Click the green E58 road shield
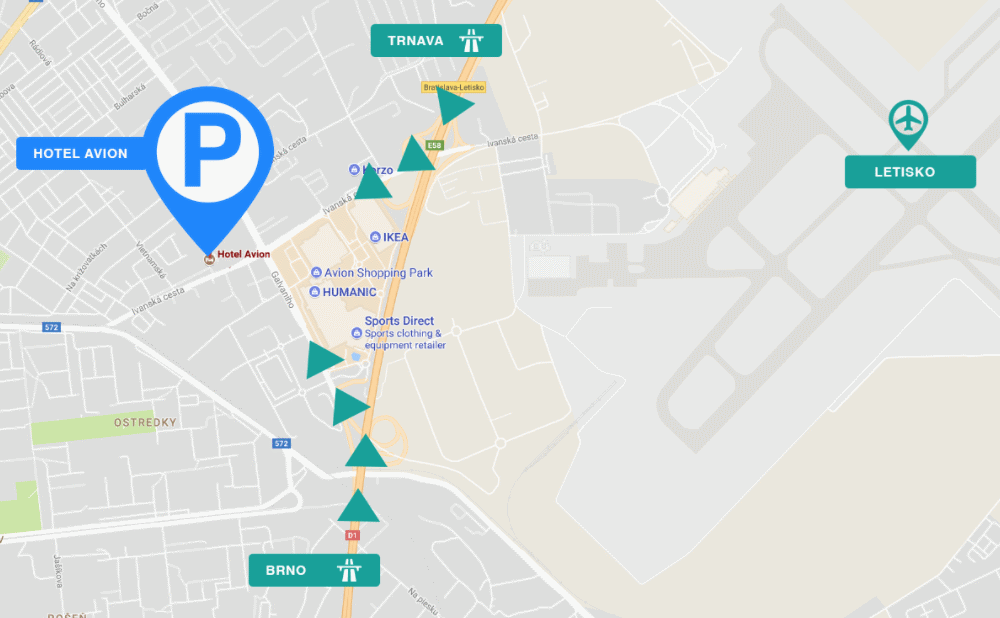The image size is (1000, 618). pyautogui.click(x=434, y=145)
